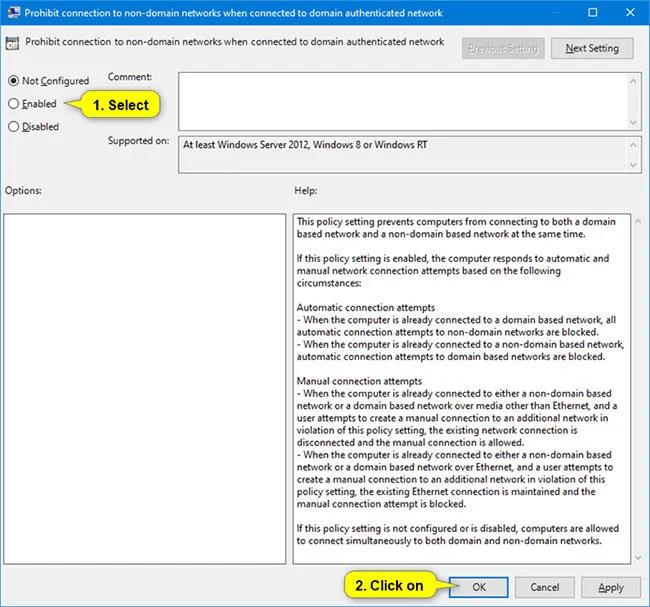Maximize the policy dialog window
The image size is (650, 607).
click(x=593, y=12)
